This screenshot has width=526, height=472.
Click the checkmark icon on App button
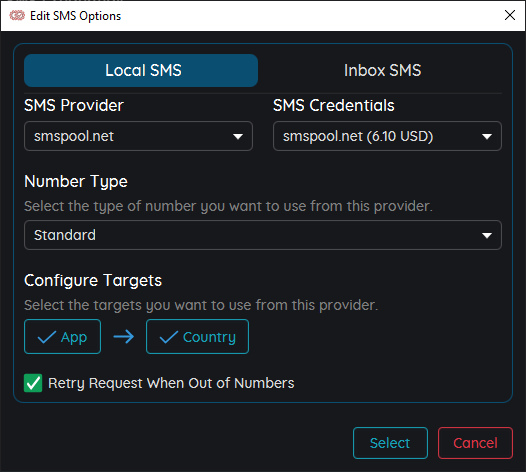[47, 337]
